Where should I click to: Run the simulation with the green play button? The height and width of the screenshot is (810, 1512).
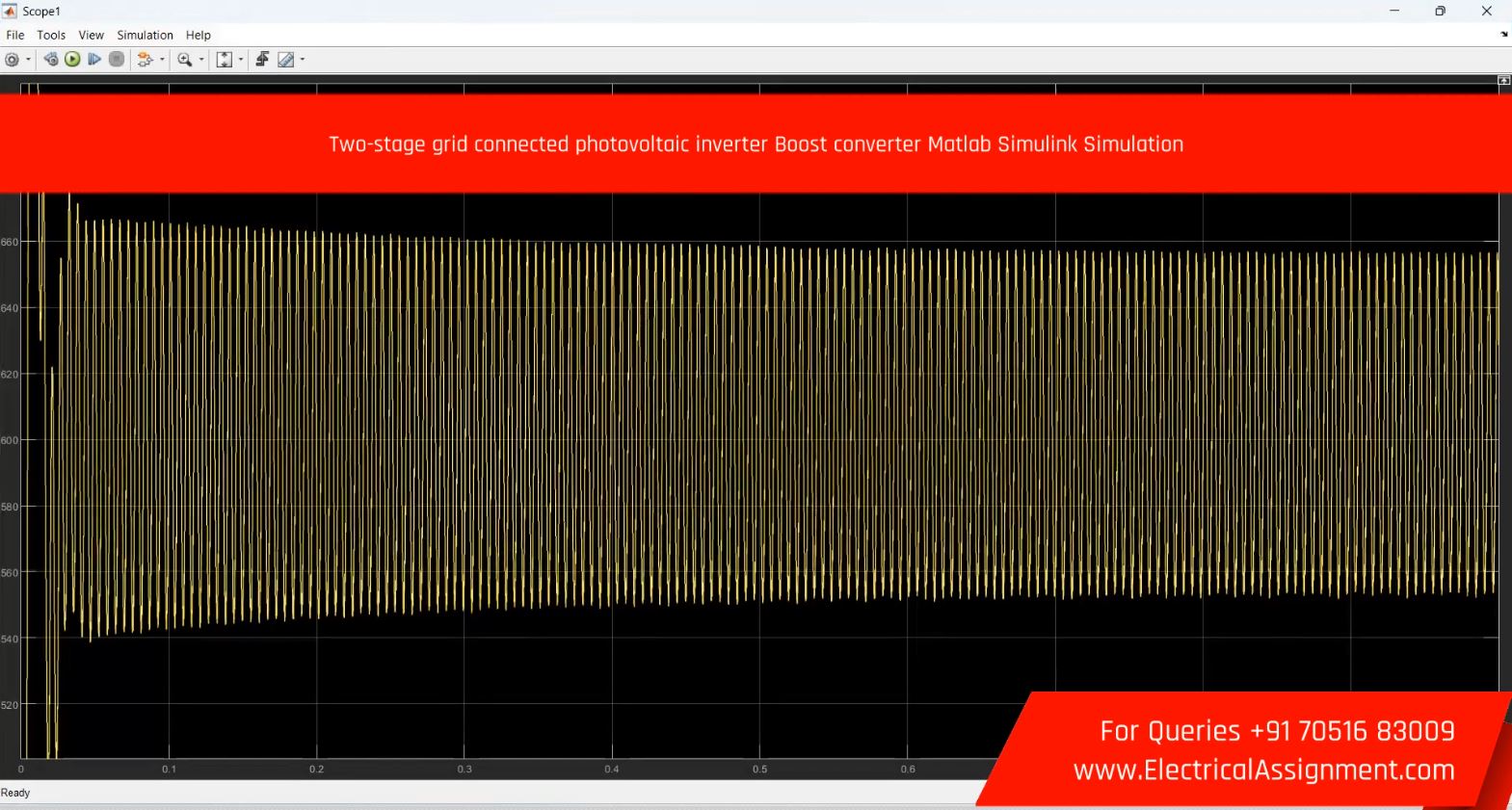[x=72, y=60]
